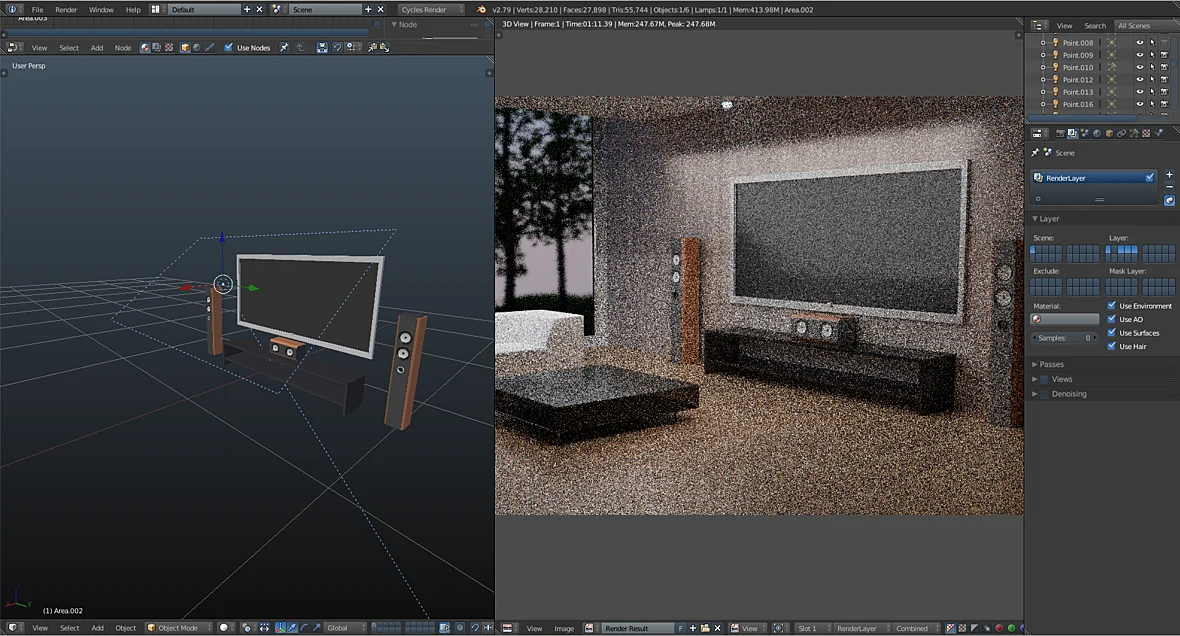The height and width of the screenshot is (636, 1180).
Task: Open the Render menu in top bar
Action: (66, 10)
